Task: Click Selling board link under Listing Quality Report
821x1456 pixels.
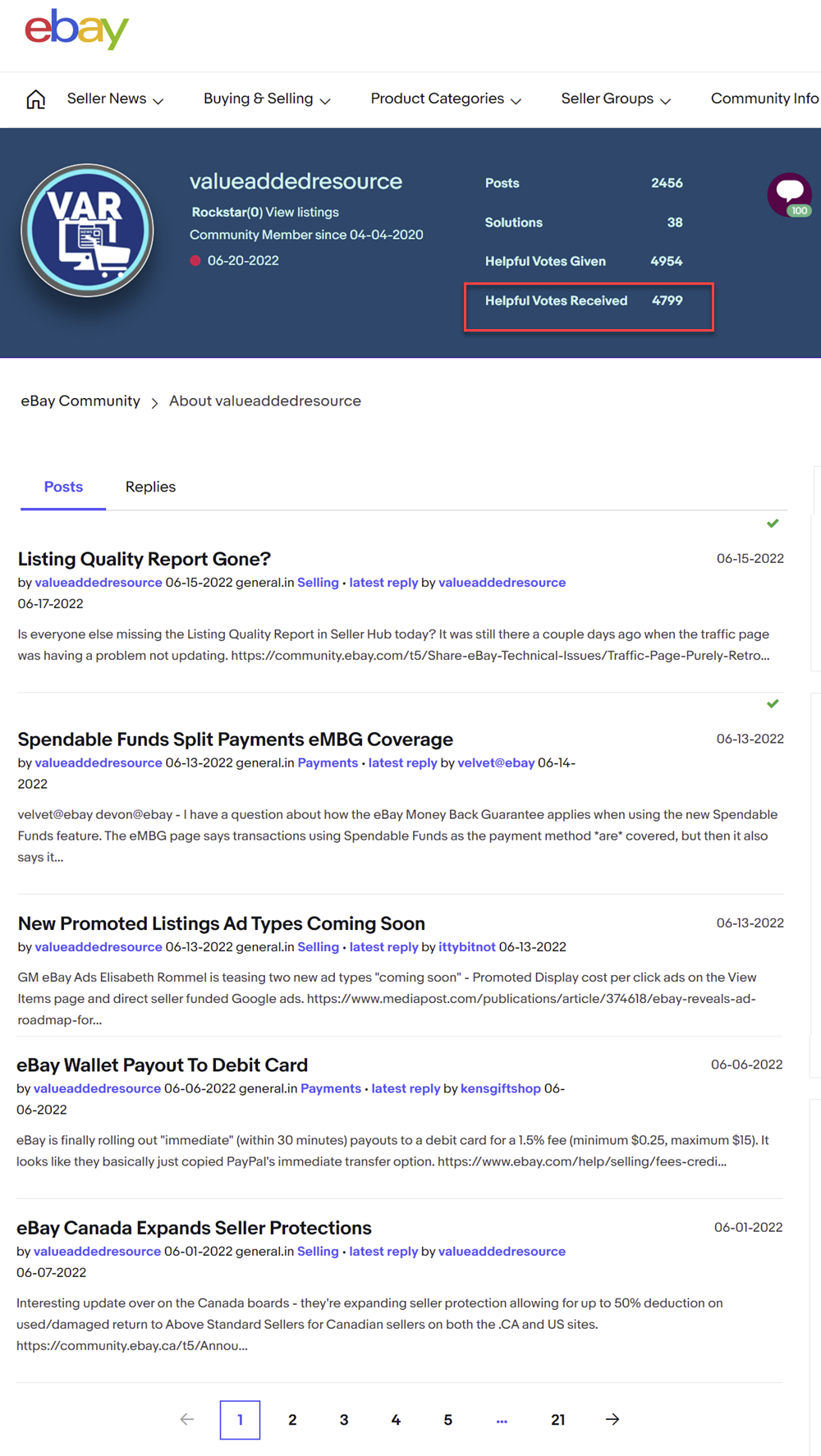Action: coord(318,583)
